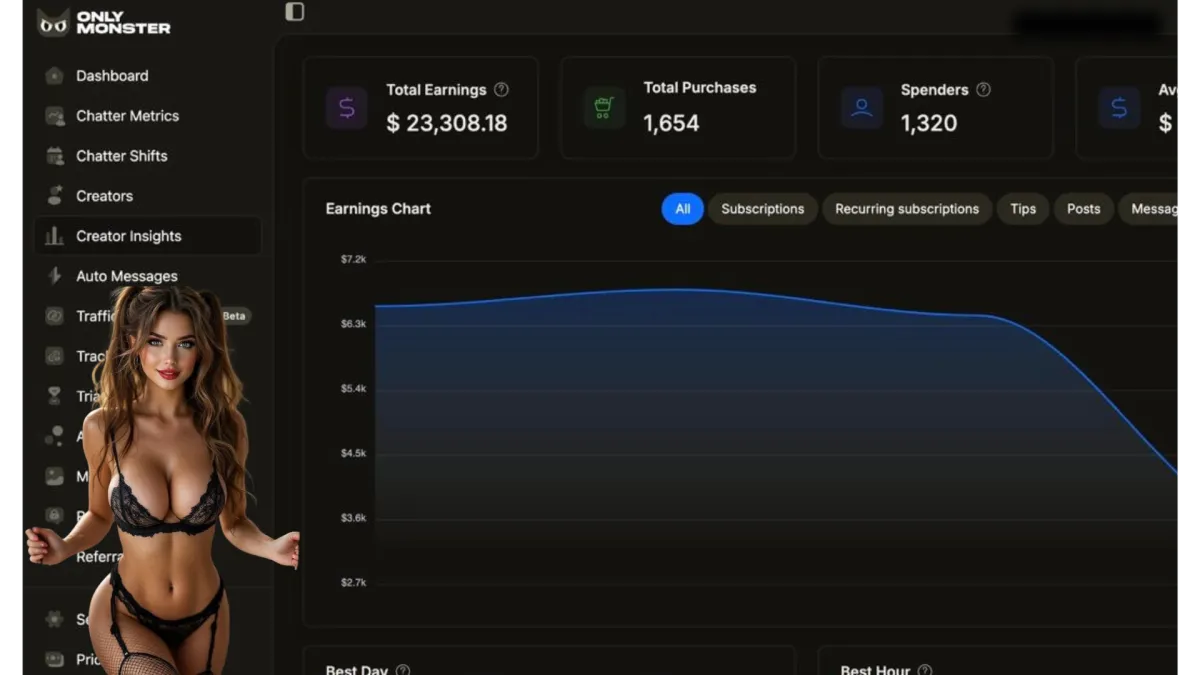This screenshot has height=675, width=1200.
Task: Click the Best Hour help icon
Action: coord(925,670)
